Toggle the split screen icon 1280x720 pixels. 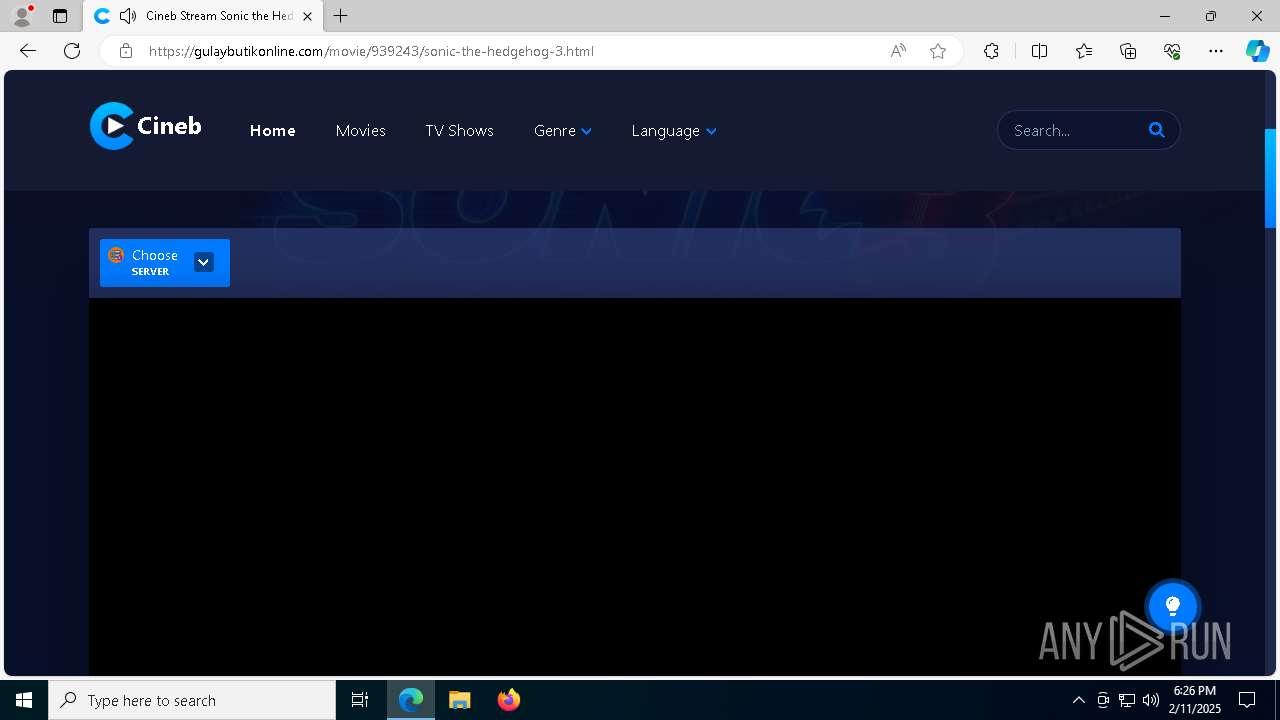pyautogui.click(x=1039, y=51)
